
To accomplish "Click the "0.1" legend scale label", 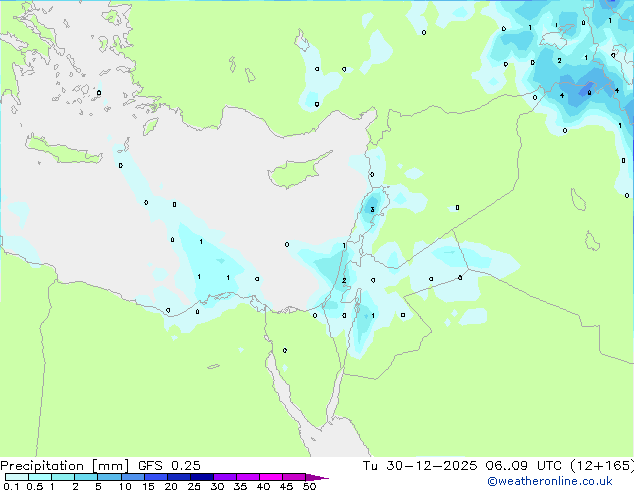I will click(x=11, y=486).
